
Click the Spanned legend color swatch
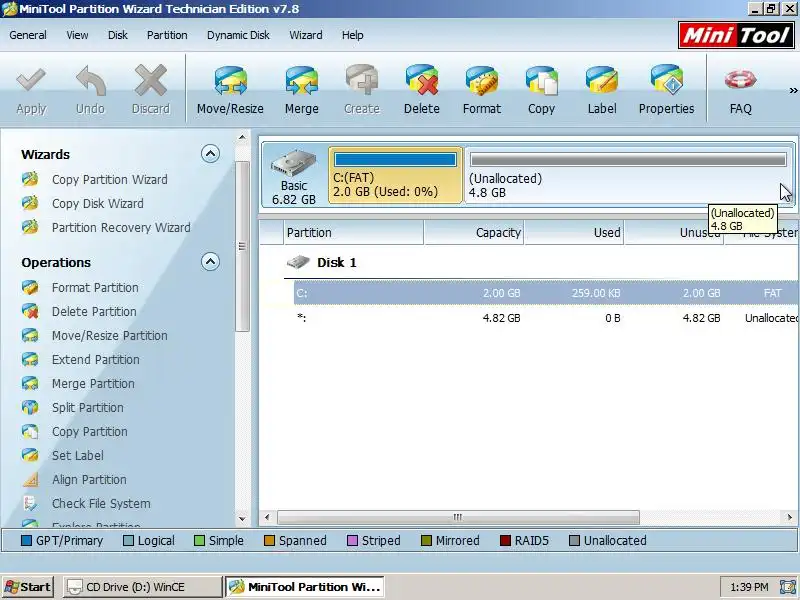tap(269, 540)
